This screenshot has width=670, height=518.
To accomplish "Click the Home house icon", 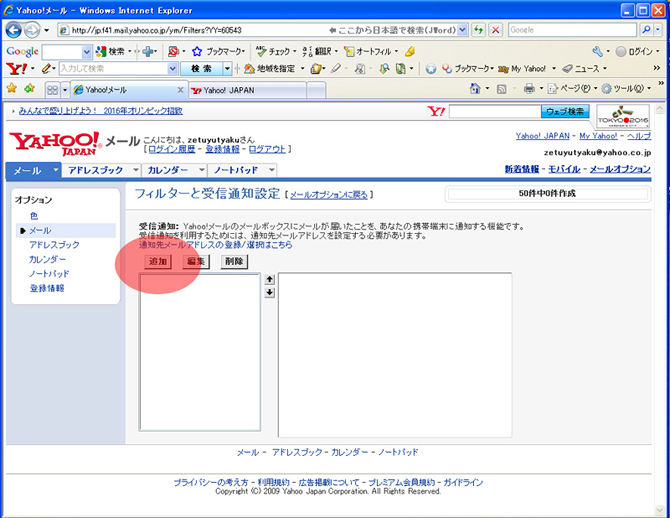I will coord(475,88).
